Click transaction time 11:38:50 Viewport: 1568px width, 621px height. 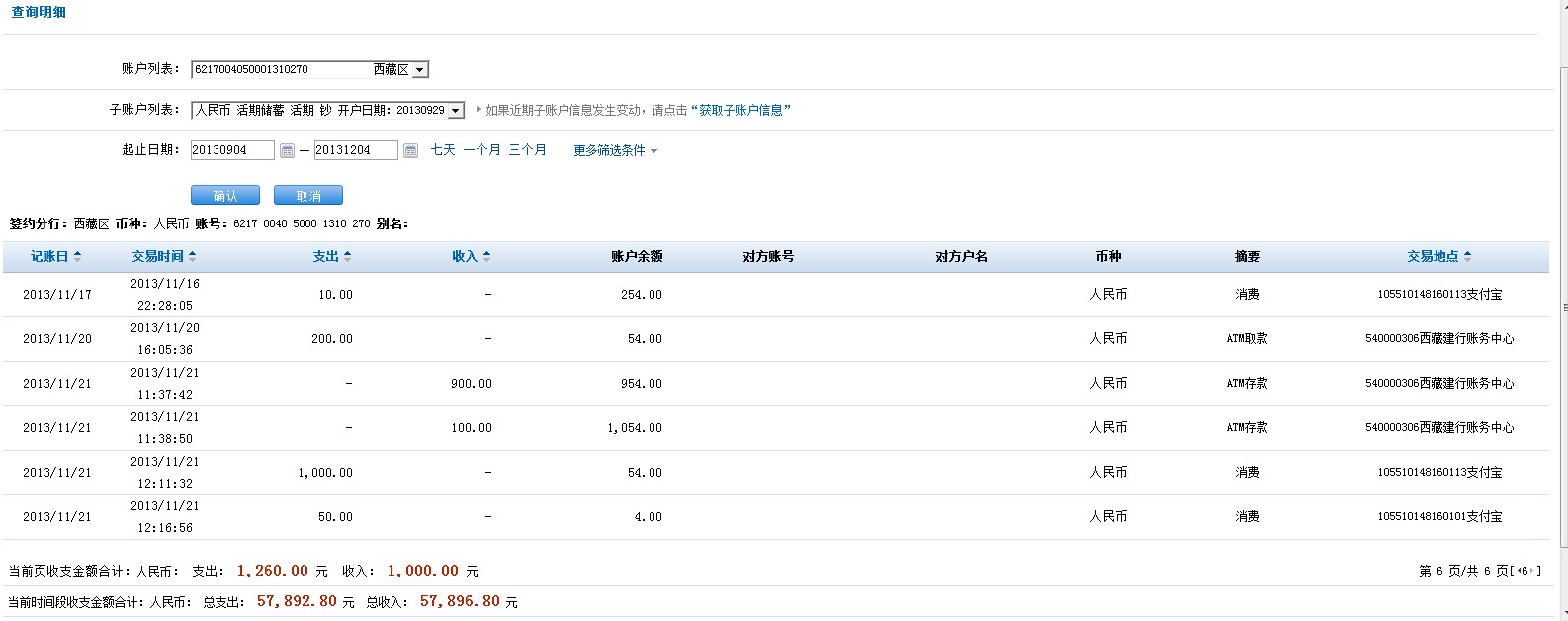(165, 439)
